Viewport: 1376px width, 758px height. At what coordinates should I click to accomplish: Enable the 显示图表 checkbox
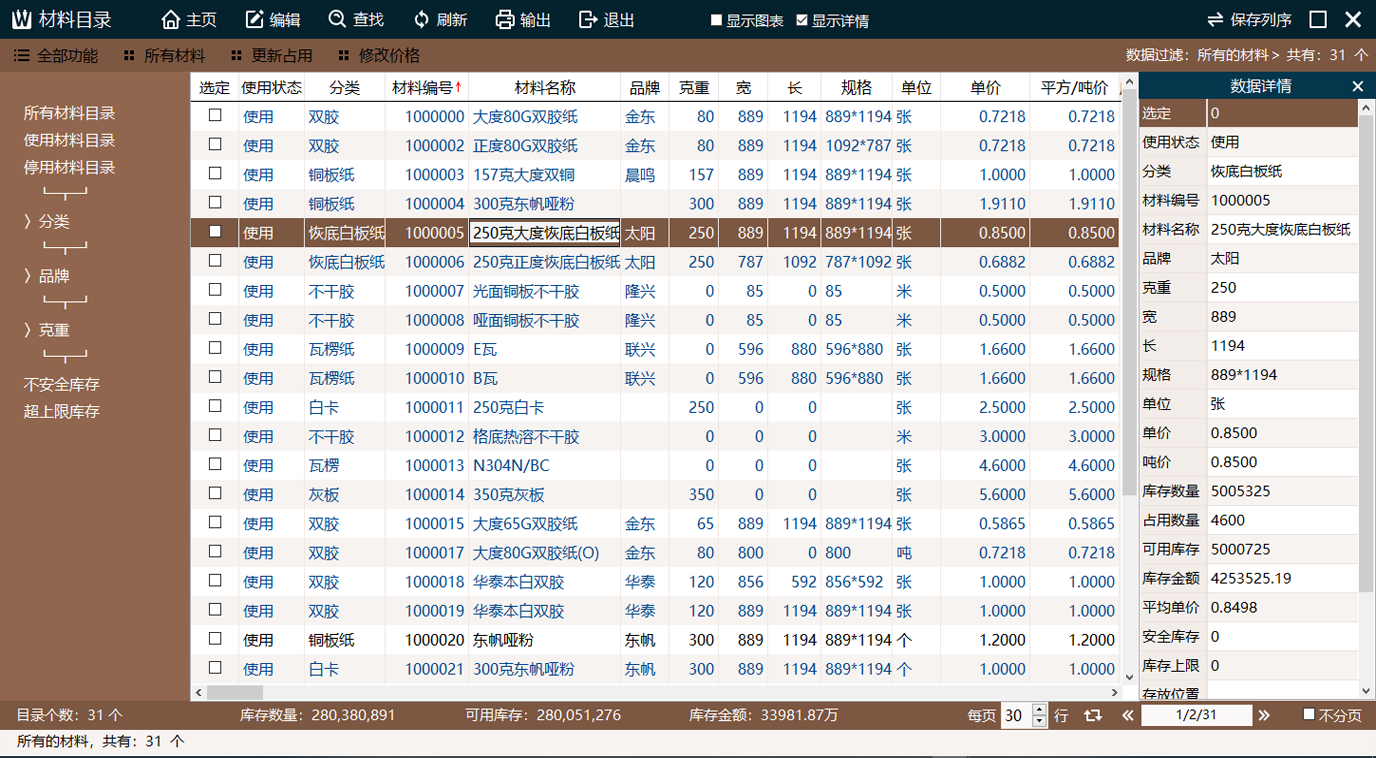tap(716, 20)
